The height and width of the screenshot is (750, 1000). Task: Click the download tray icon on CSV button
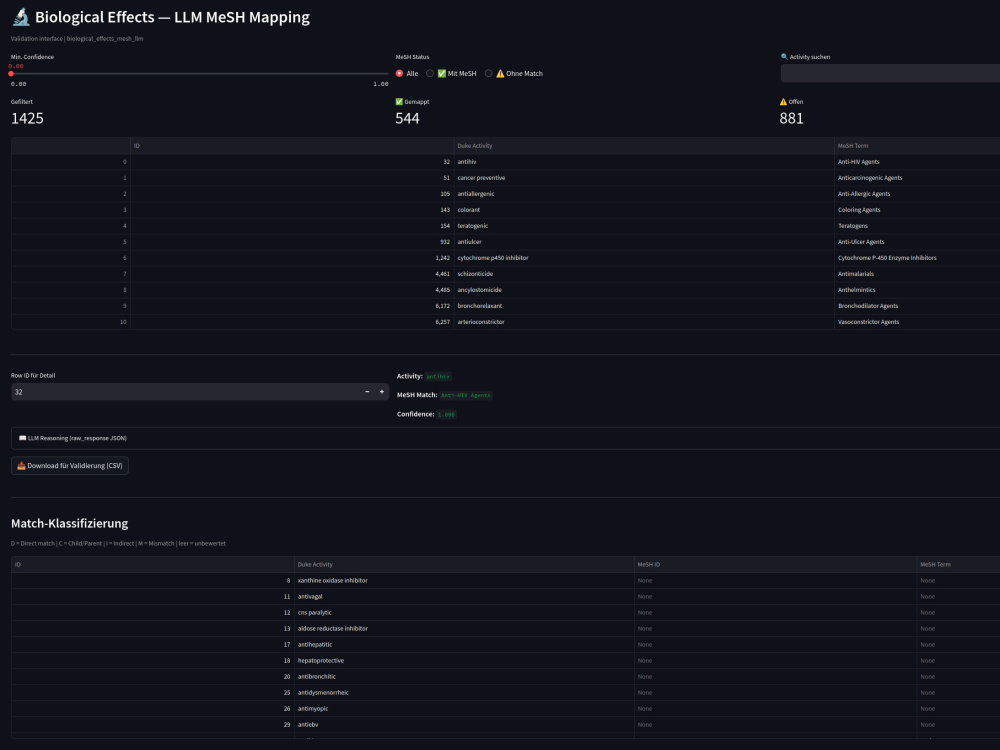tap(21, 466)
